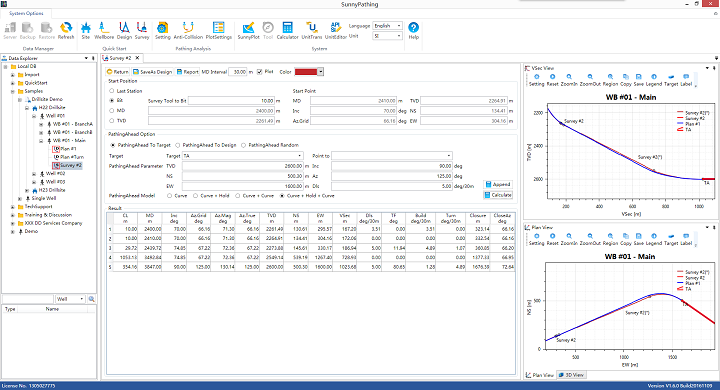Open the UnitEditor tool
Image resolution: width=720 pixels, height=390 pixels.
335,30
